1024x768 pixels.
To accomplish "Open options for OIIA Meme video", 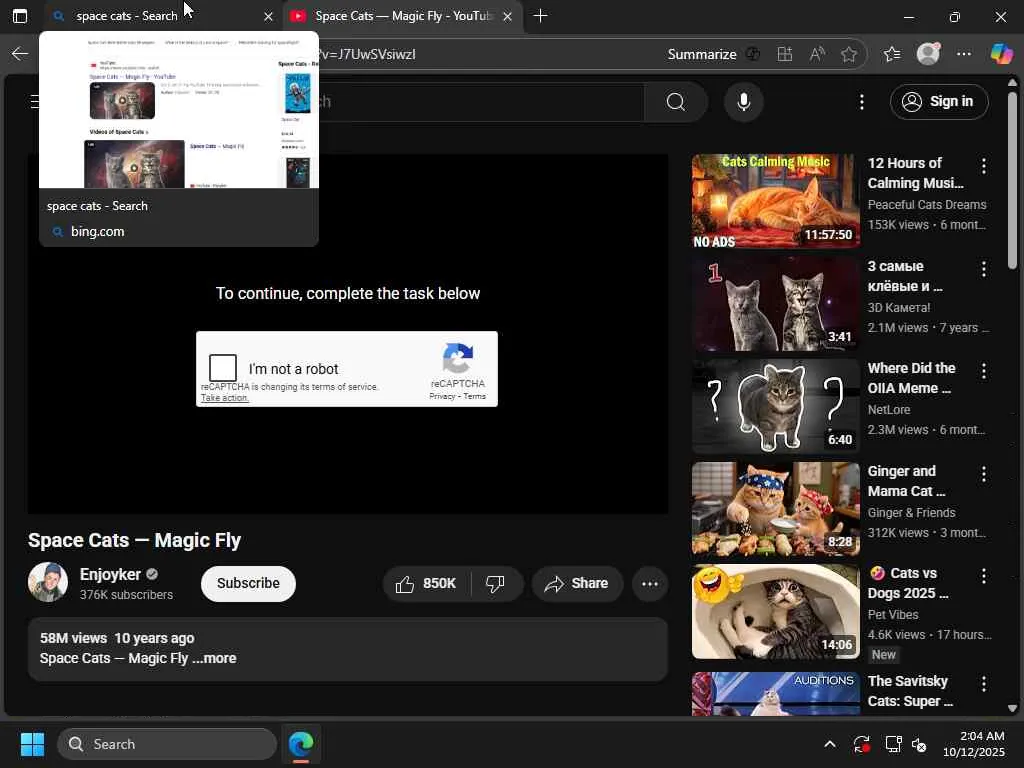I will pos(984,371).
